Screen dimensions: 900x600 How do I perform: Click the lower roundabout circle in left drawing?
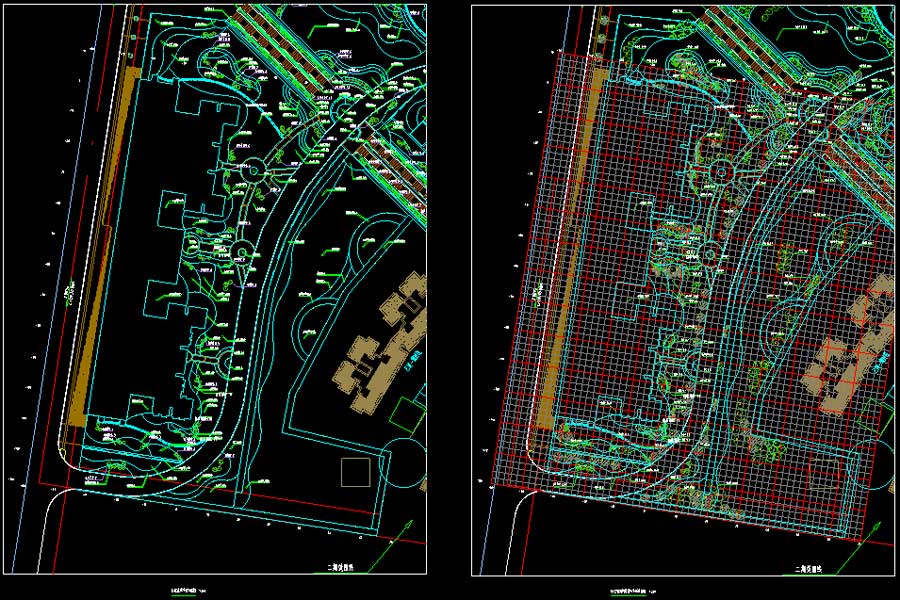pyautogui.click(x=241, y=248)
